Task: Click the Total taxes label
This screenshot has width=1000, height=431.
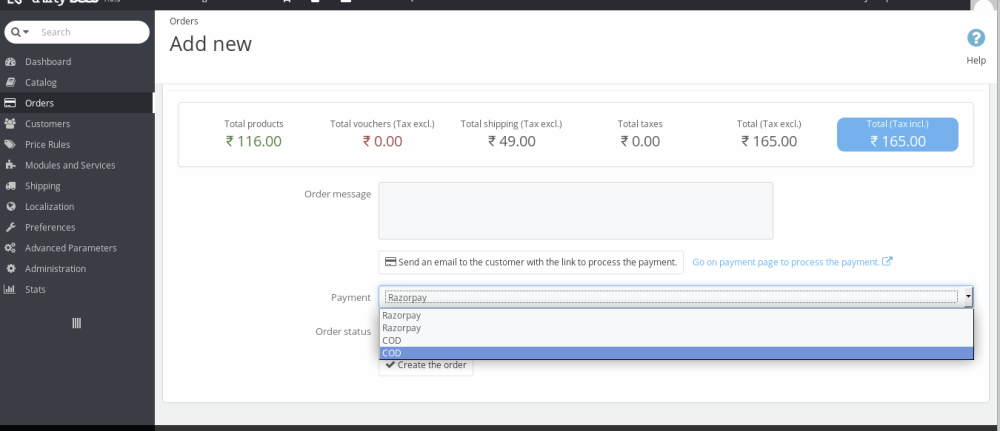Action: pyautogui.click(x=640, y=124)
